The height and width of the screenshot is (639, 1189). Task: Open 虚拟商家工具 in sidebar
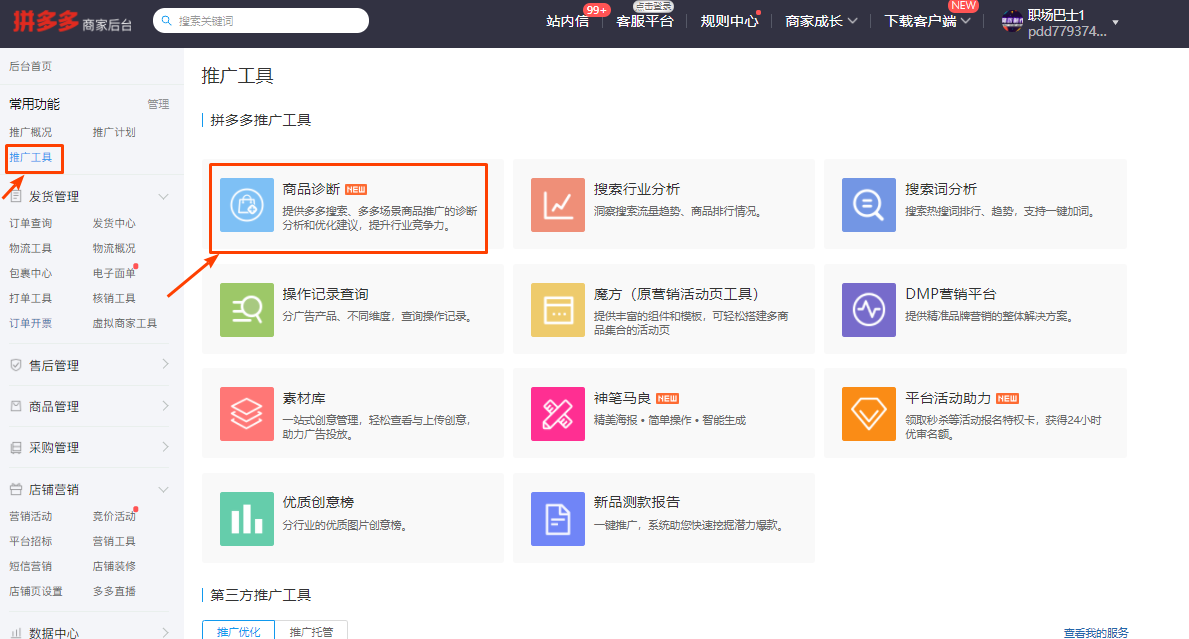click(124, 323)
